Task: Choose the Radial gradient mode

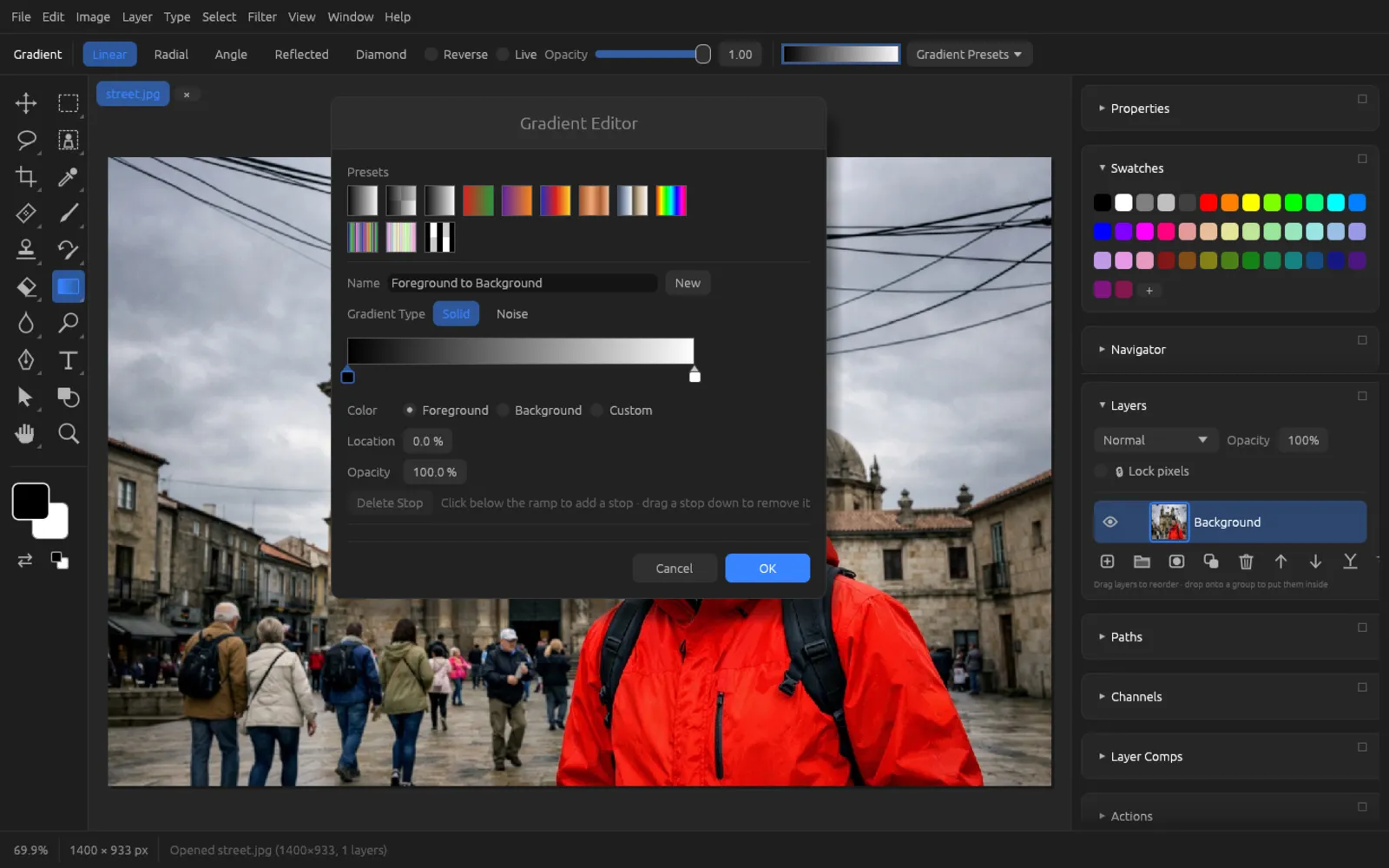Action: [x=171, y=54]
